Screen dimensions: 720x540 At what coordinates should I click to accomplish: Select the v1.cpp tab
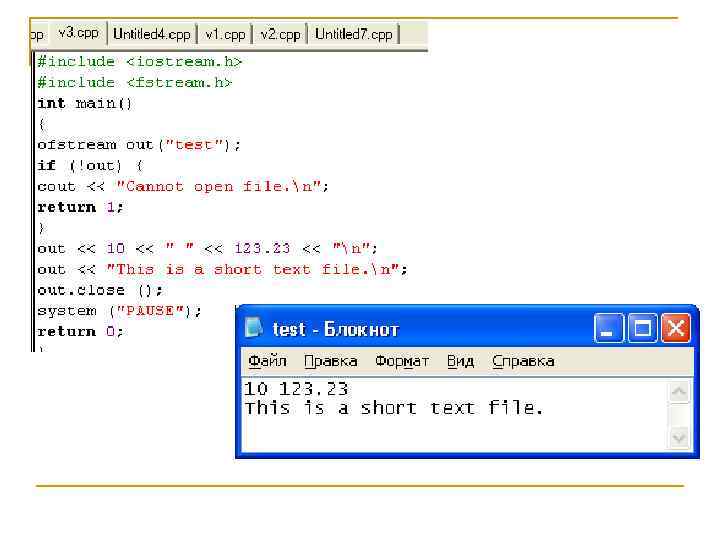225,34
